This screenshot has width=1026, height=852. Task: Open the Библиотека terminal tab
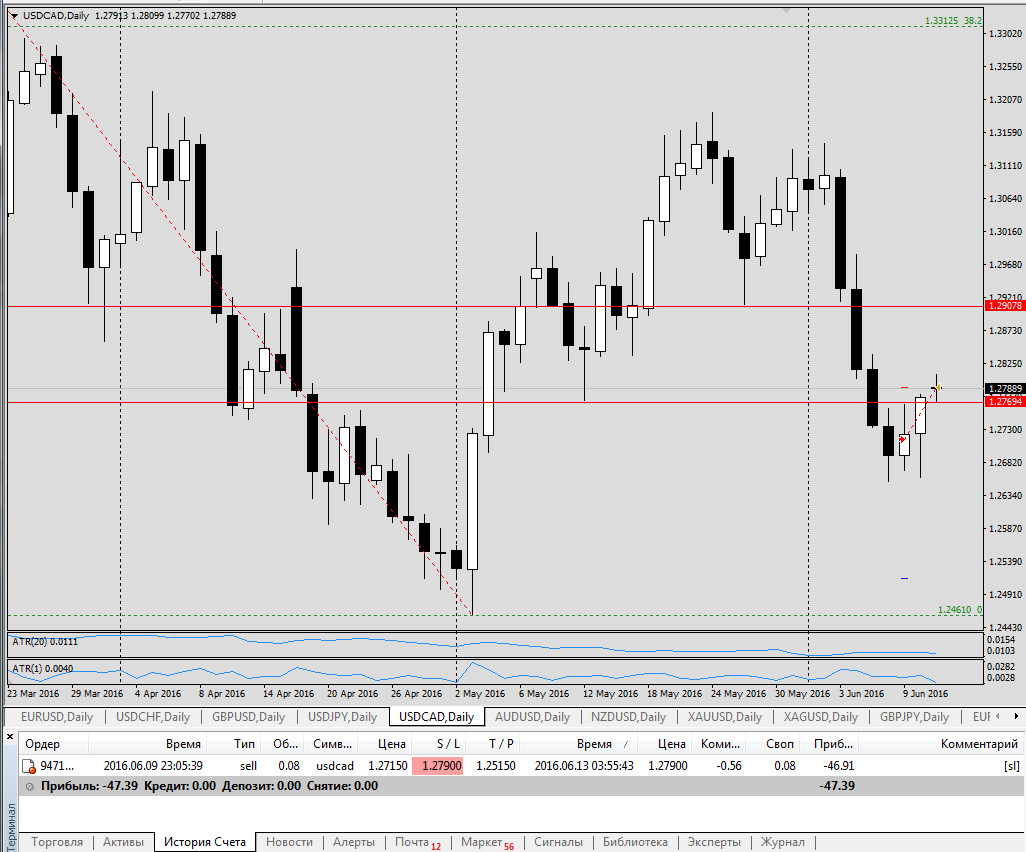(x=635, y=842)
